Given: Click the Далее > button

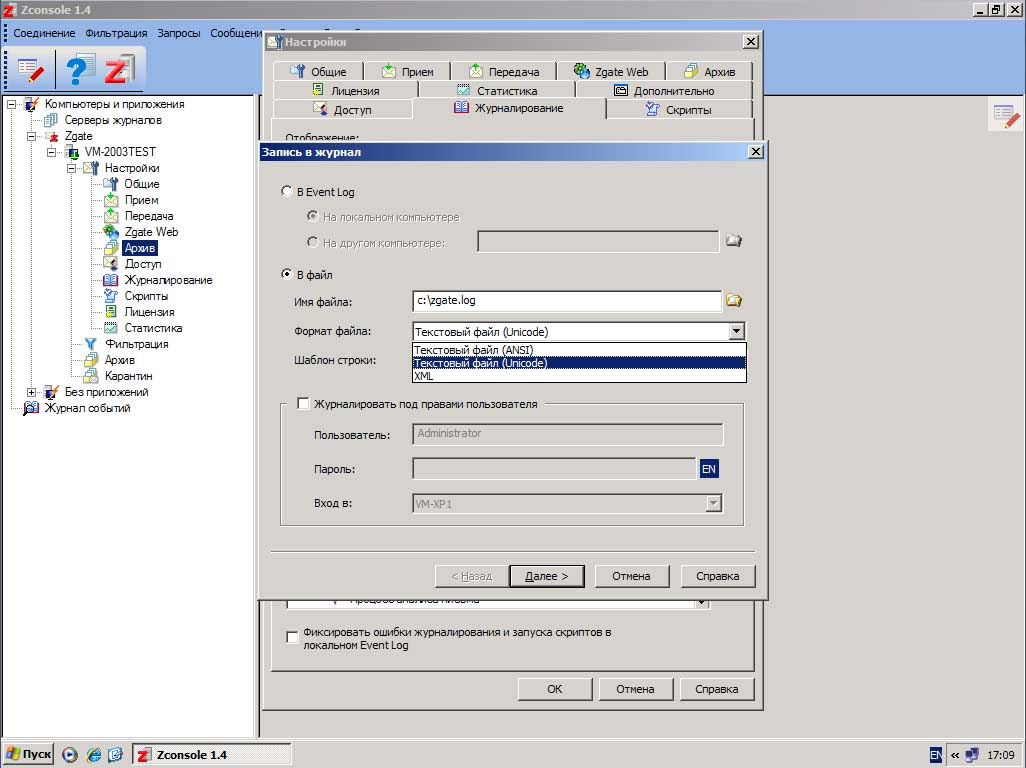Looking at the screenshot, I should click(x=546, y=576).
